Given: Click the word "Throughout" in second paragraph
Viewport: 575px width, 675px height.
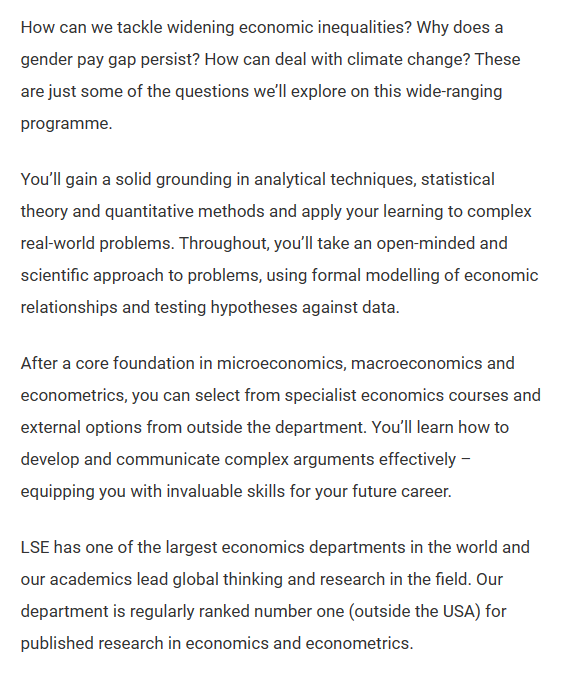Looking at the screenshot, I should (x=224, y=244).
